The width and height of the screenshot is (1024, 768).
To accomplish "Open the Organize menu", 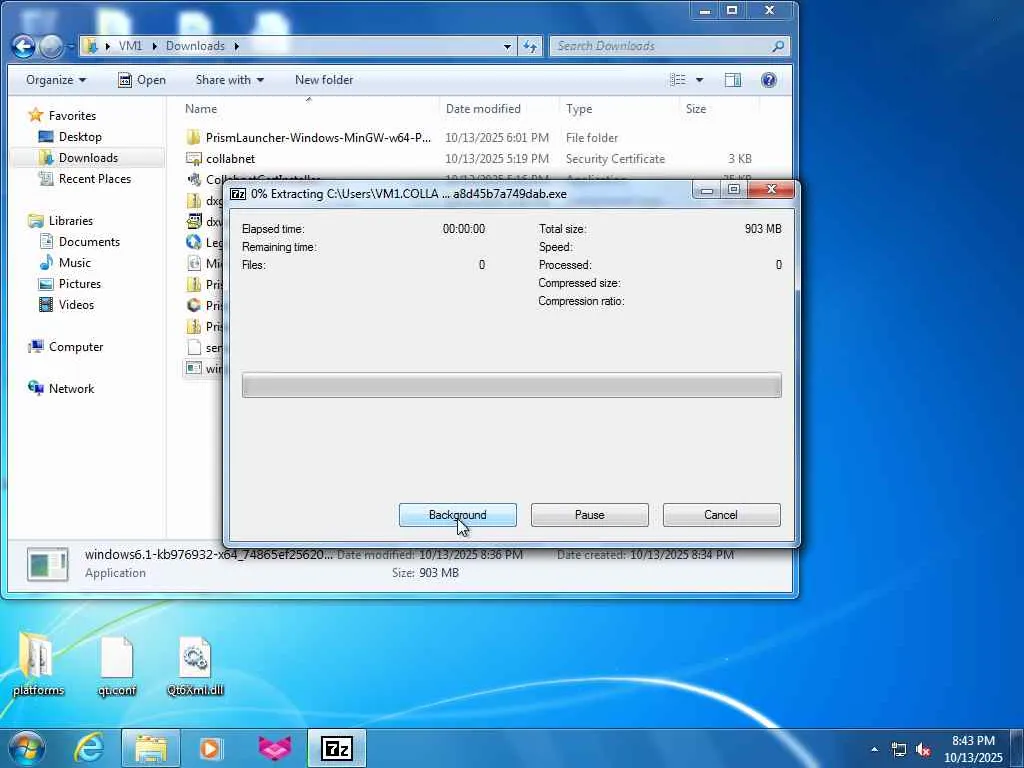I will point(56,80).
